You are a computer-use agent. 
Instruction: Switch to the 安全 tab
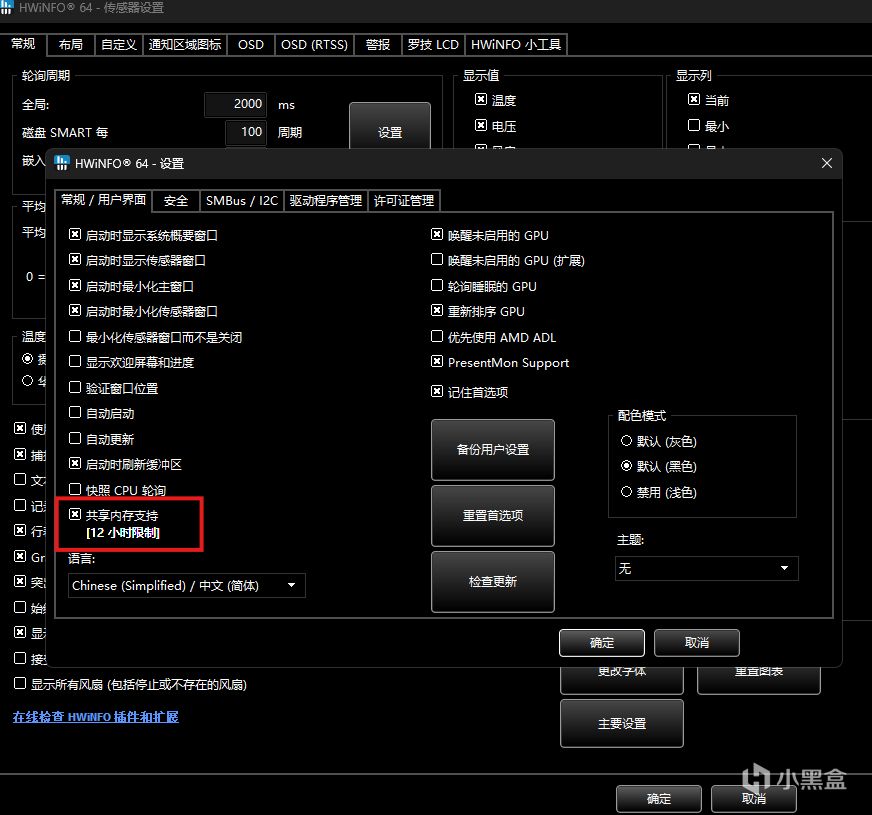coord(176,201)
